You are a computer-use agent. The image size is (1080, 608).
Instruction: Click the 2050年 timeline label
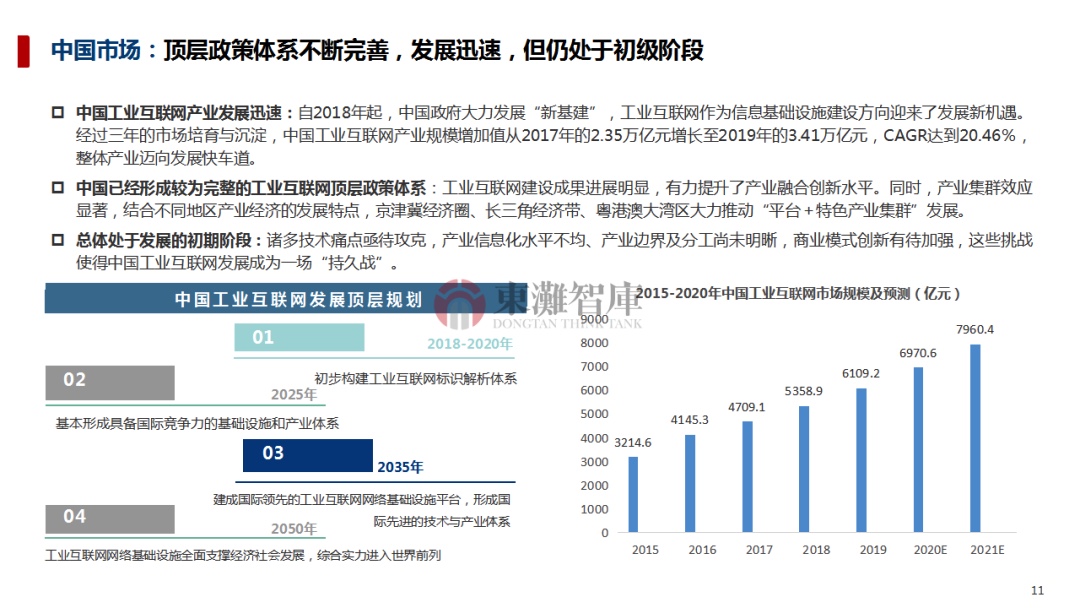click(x=294, y=529)
